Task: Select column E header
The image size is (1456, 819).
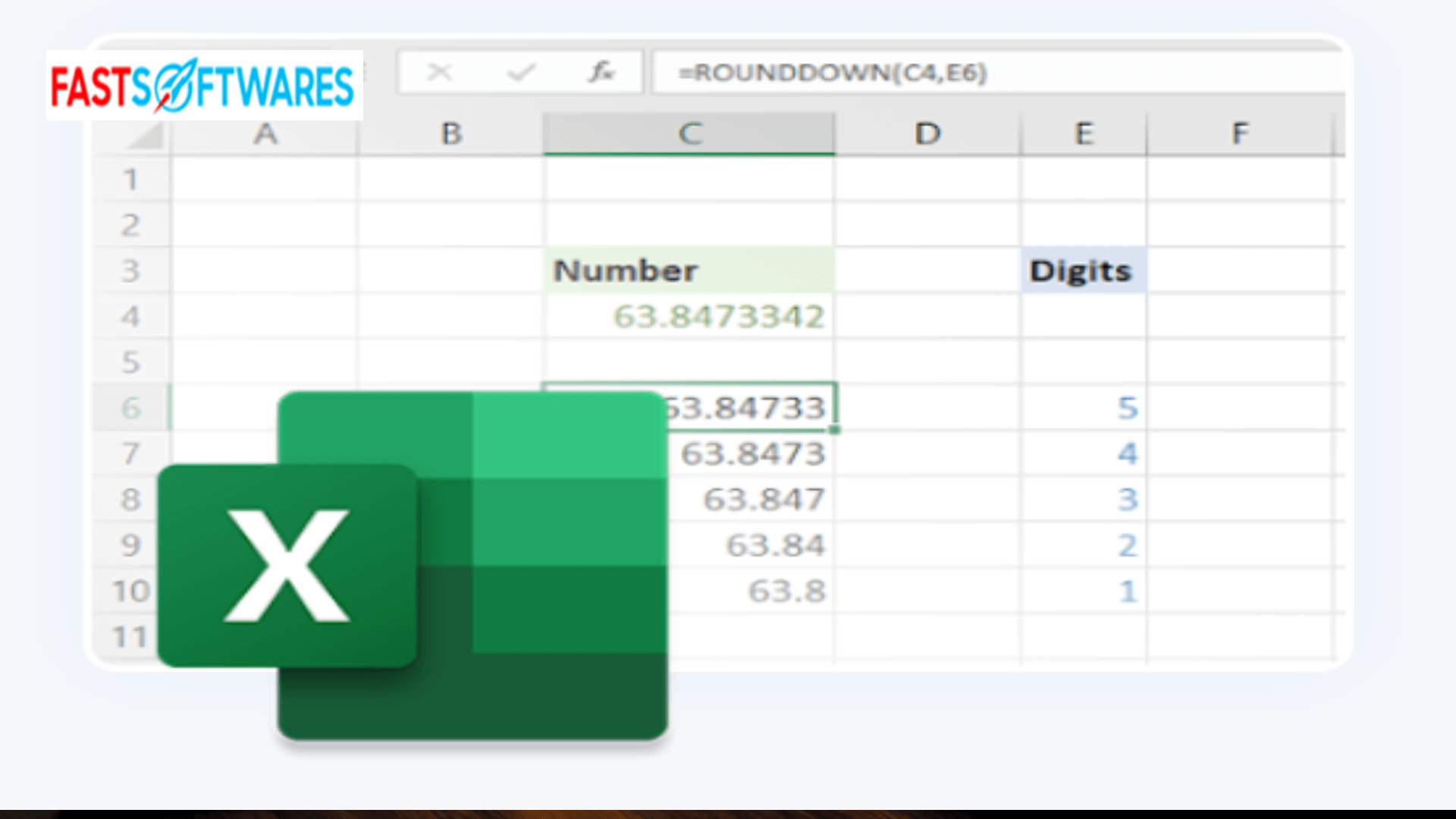Action: [1084, 134]
